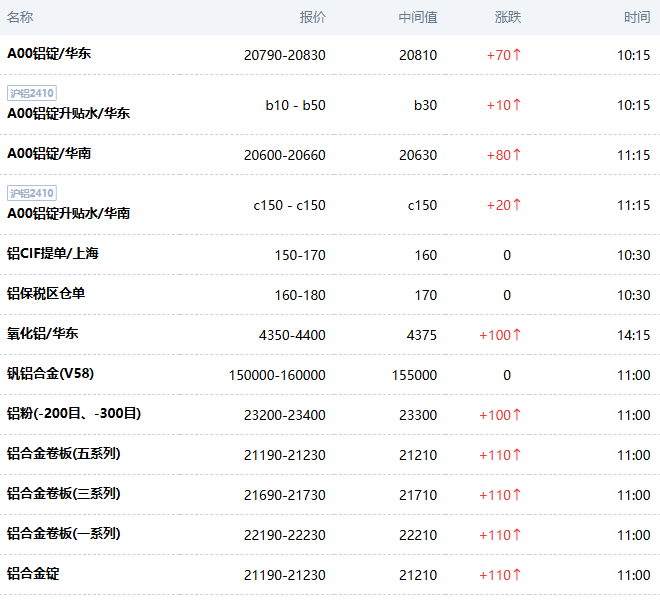Screen dimensions: 660x604
Task: Select the quote 160-180
Action: click(x=300, y=295)
